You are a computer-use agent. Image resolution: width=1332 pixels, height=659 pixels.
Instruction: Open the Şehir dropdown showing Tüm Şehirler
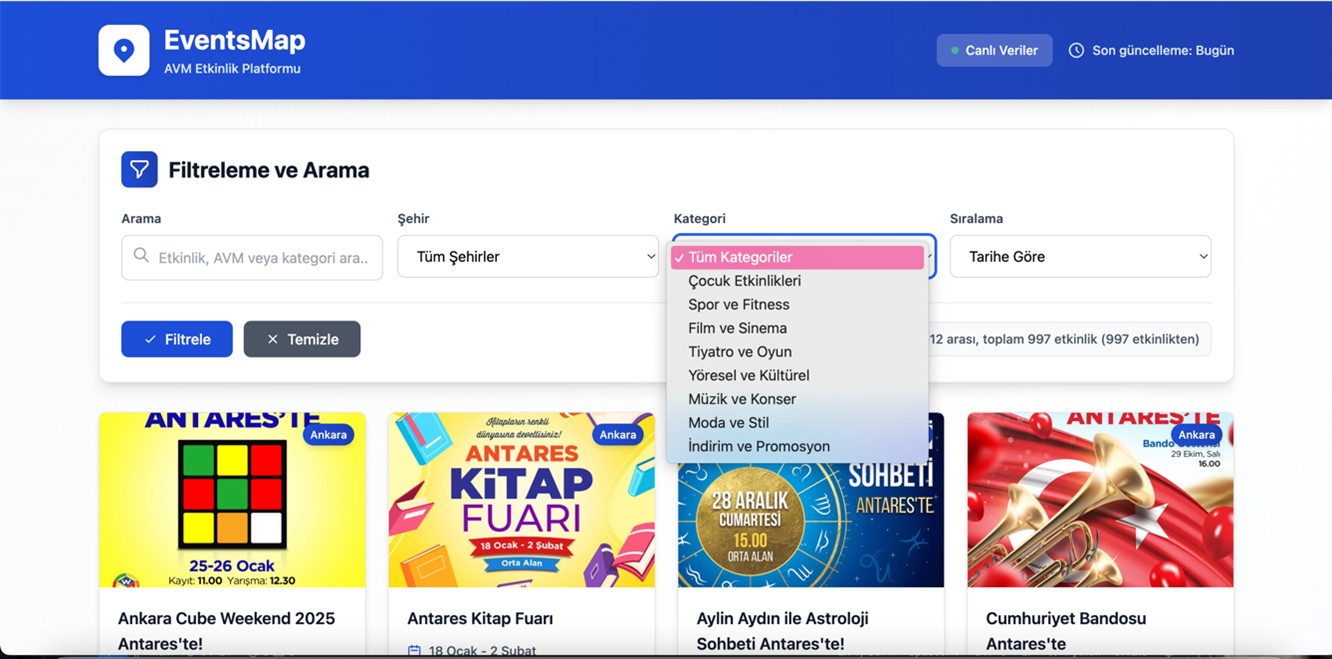point(528,257)
